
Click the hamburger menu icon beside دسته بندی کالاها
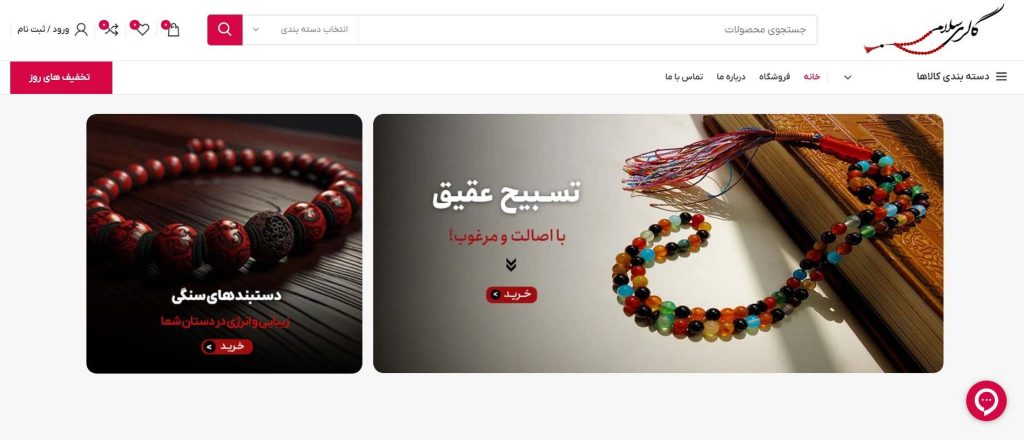click(x=1001, y=77)
